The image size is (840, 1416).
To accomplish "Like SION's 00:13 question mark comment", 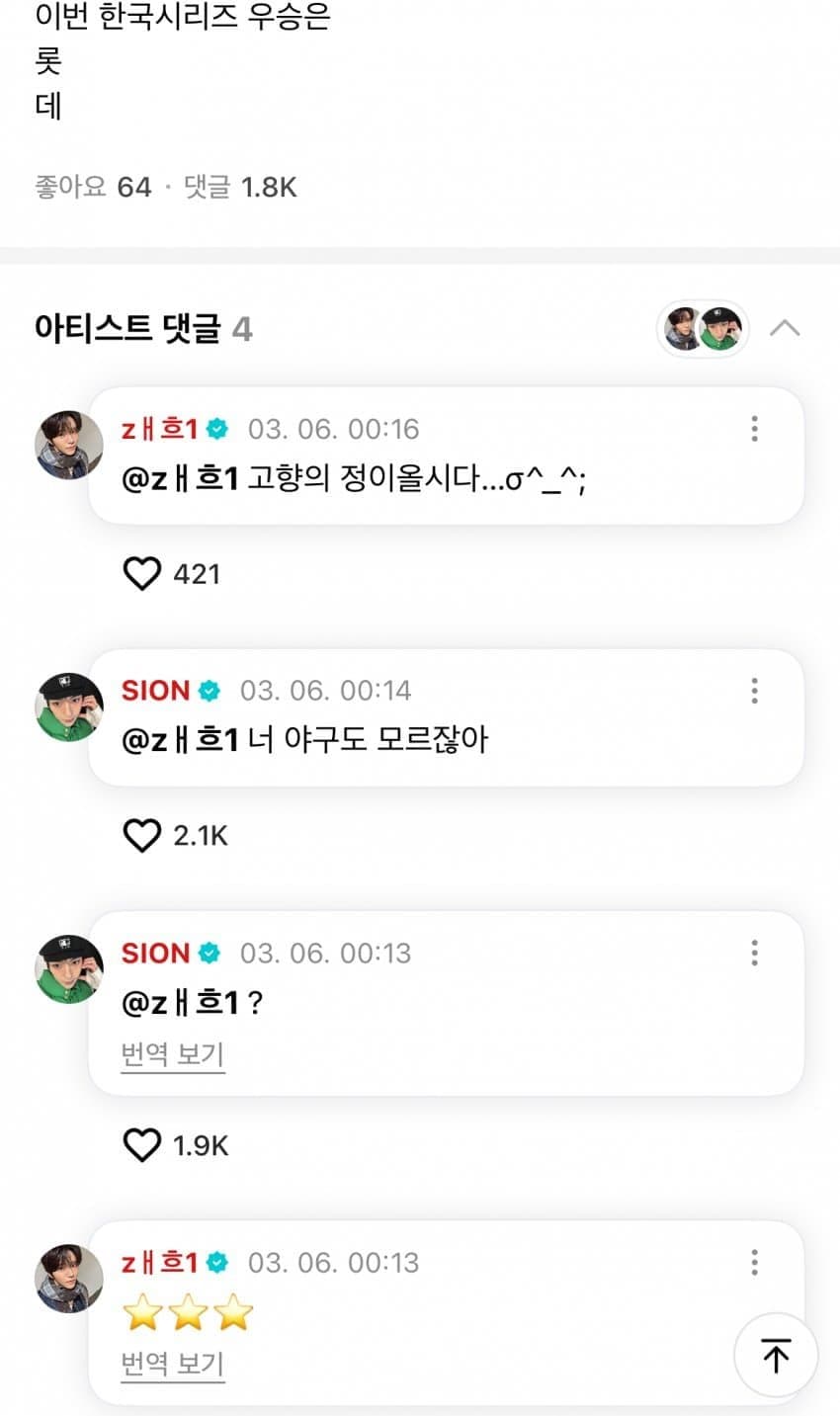I will (x=142, y=1145).
